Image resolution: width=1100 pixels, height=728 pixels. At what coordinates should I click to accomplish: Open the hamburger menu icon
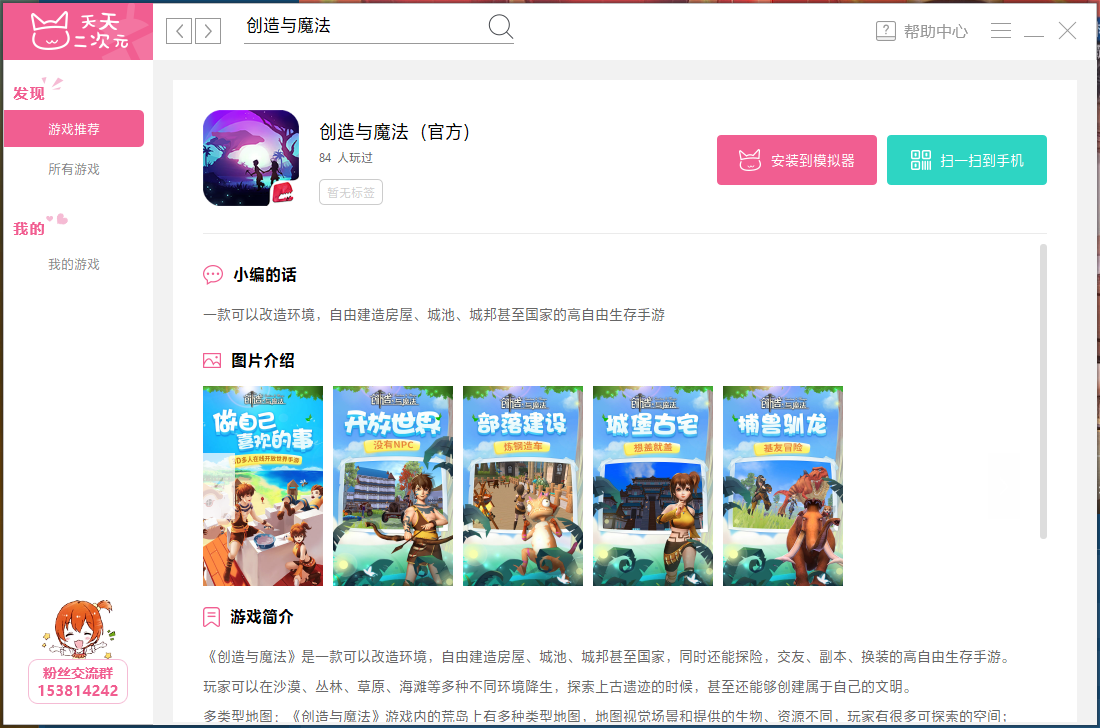[x=1000, y=31]
